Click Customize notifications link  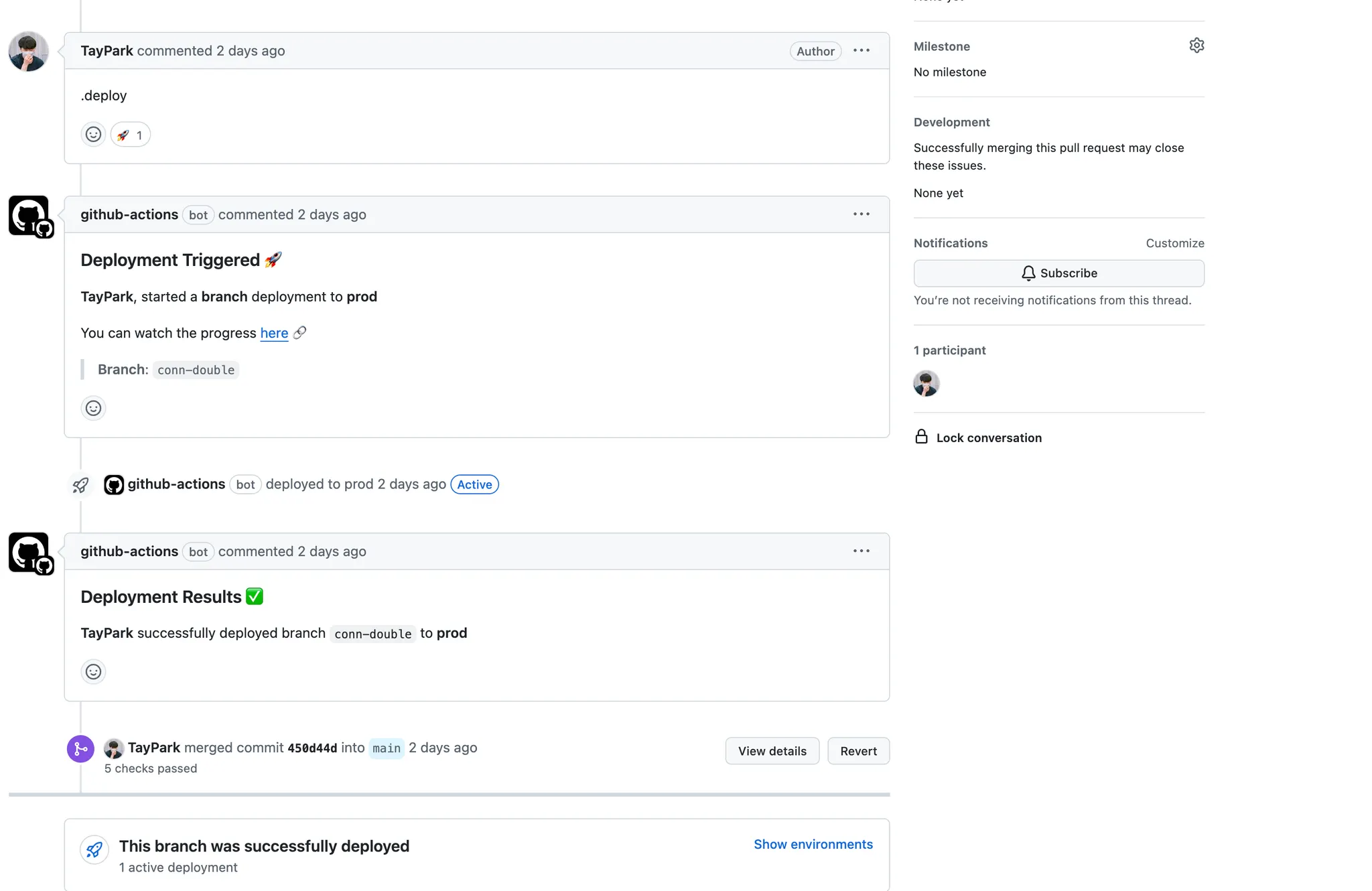coord(1174,243)
